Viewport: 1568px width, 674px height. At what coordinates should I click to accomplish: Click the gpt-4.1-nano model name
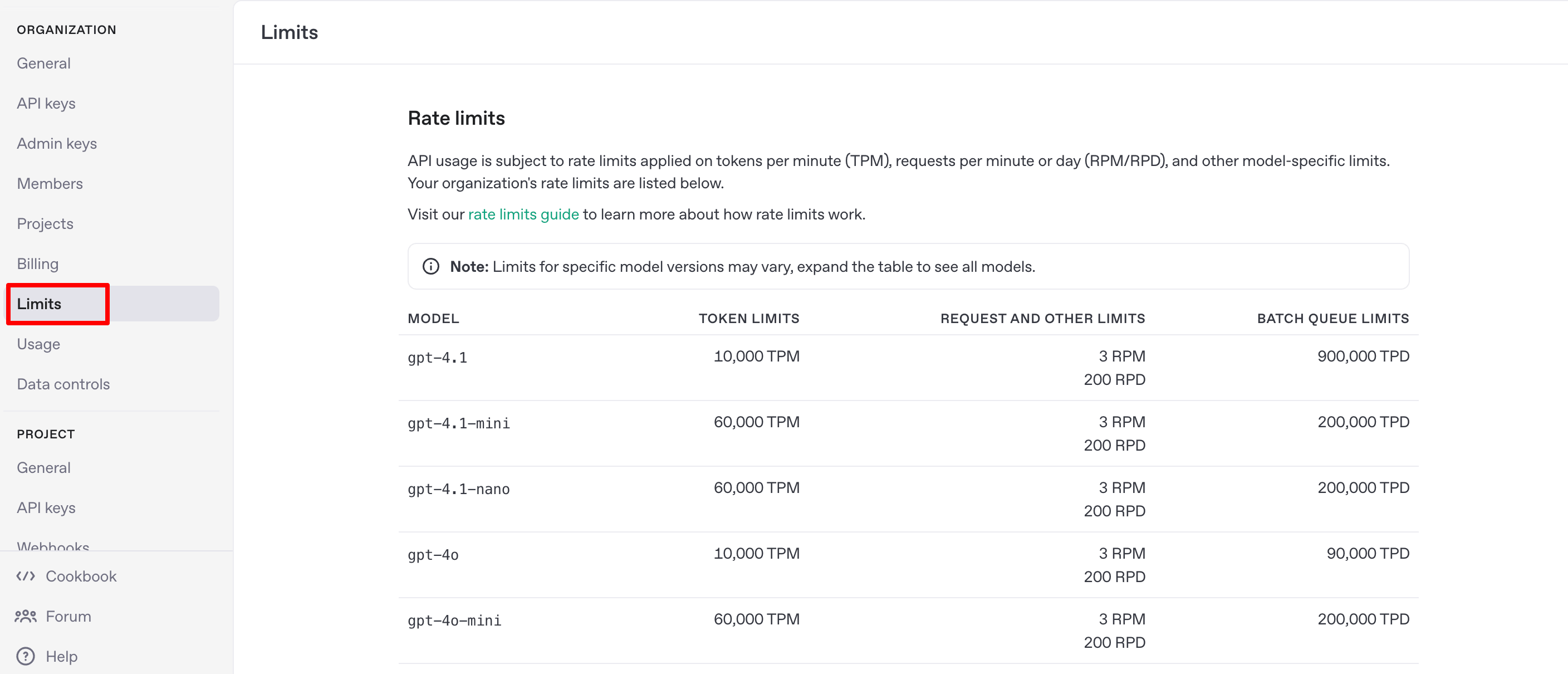pos(459,489)
